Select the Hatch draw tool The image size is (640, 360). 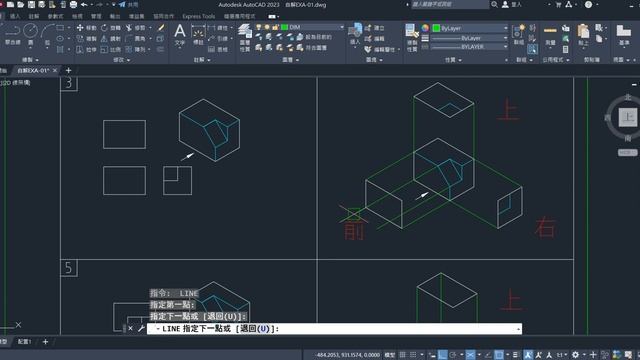[60, 49]
